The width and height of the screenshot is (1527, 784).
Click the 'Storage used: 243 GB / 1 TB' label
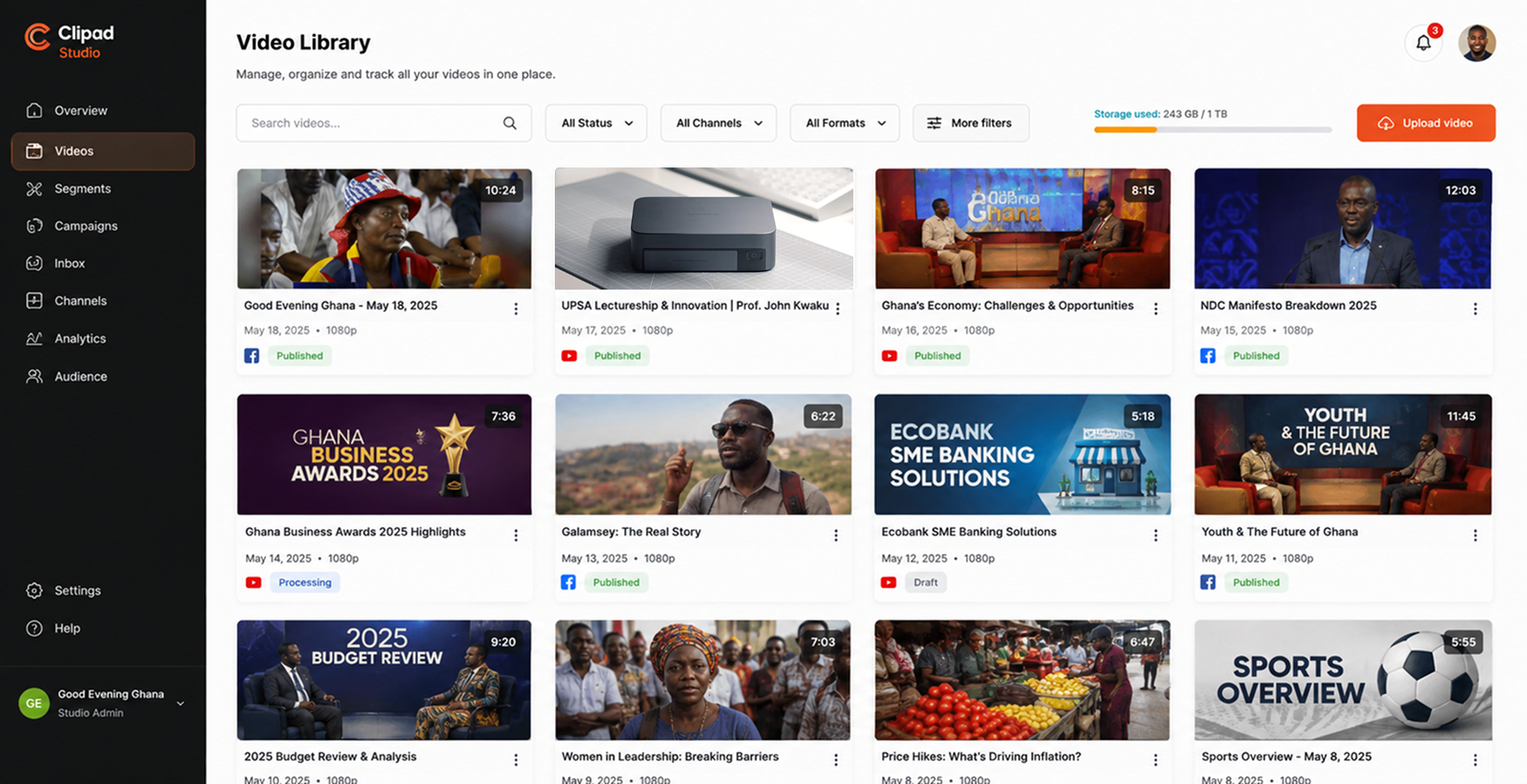pyautogui.click(x=1161, y=114)
